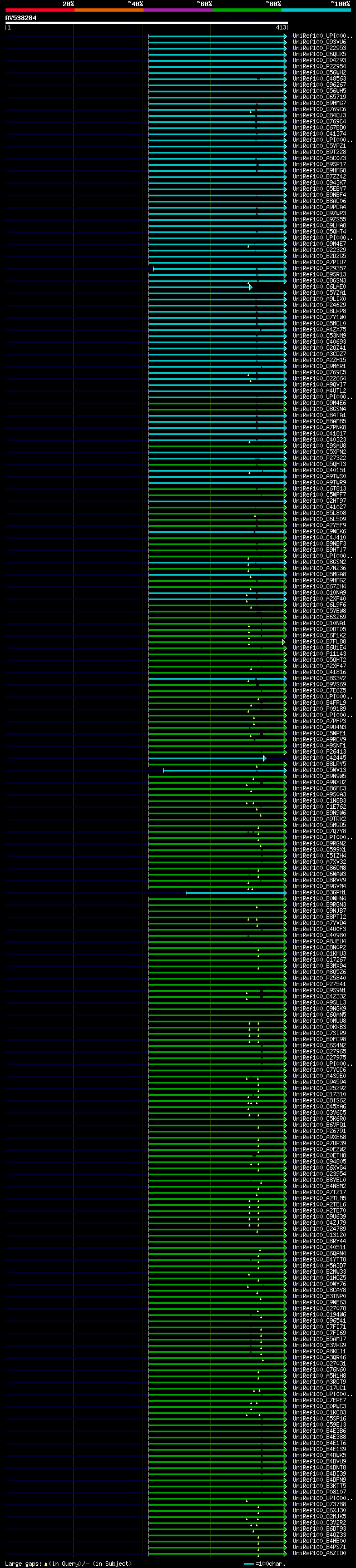
Task: Select hit label UniRef100_C9WCK6
Action: (319, 531)
